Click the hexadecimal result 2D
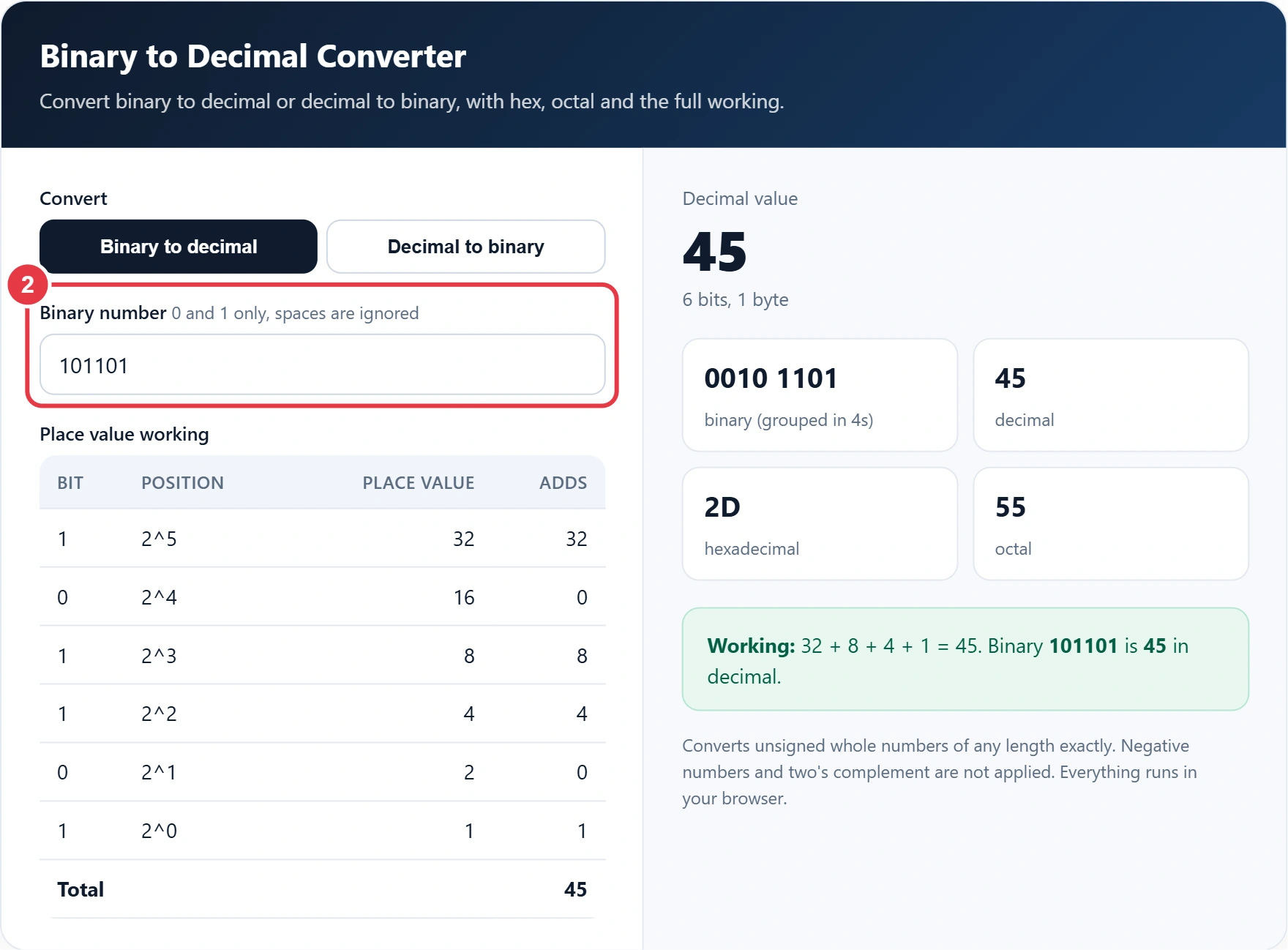Image resolution: width=1288 pixels, height=950 pixels. click(722, 507)
